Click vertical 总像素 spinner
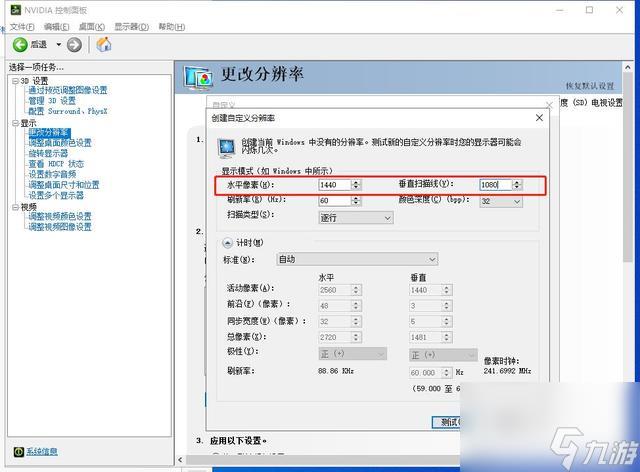The height and width of the screenshot is (472, 640). click(x=447, y=337)
